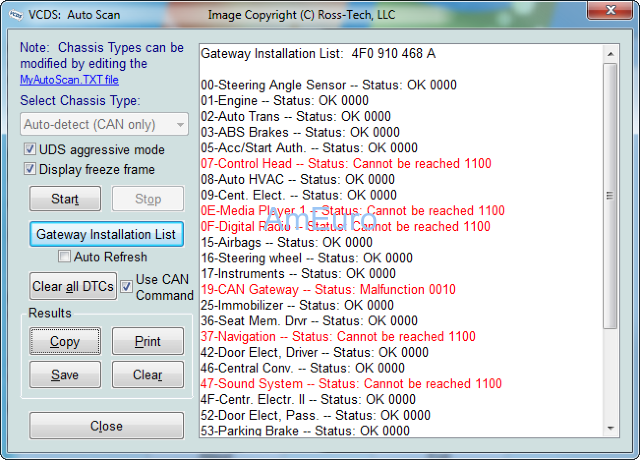Select the '52-Door Elect, Pass.' status line
The image size is (640, 460).
click(x=316, y=416)
